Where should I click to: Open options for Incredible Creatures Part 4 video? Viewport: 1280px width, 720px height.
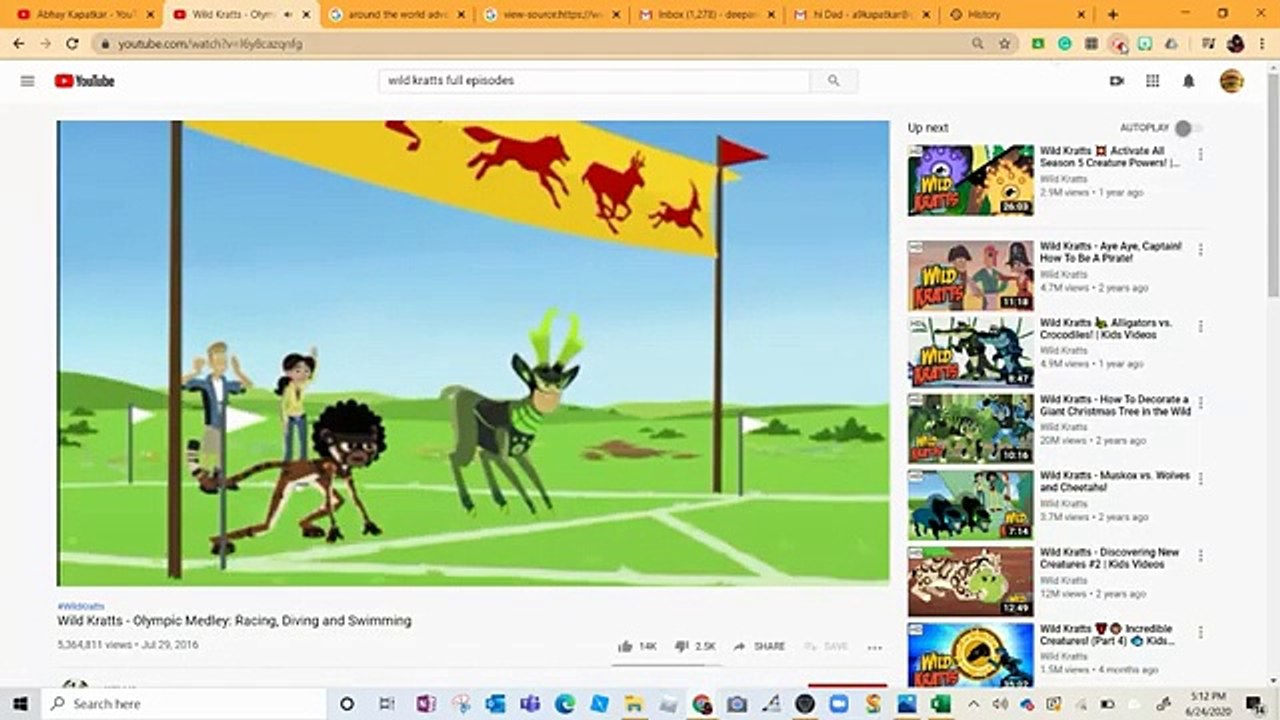[1200, 633]
